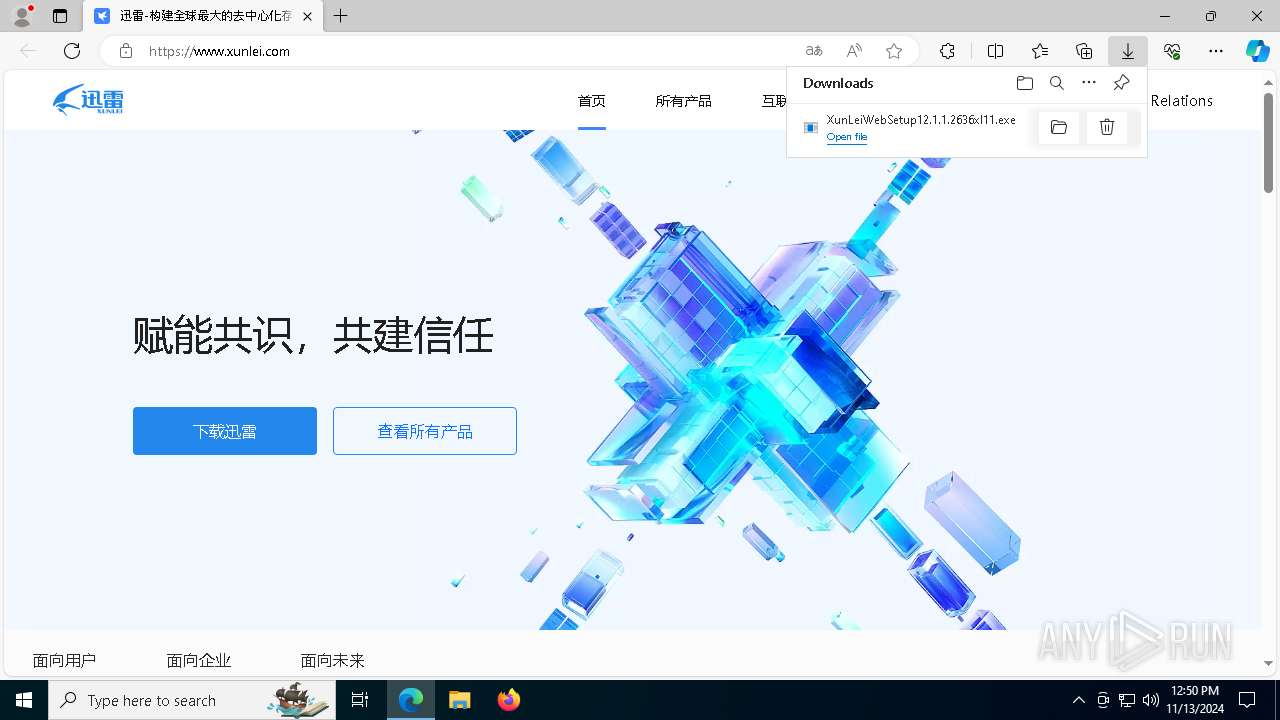
Task: Open Task View on taskbar
Action: tap(360, 700)
